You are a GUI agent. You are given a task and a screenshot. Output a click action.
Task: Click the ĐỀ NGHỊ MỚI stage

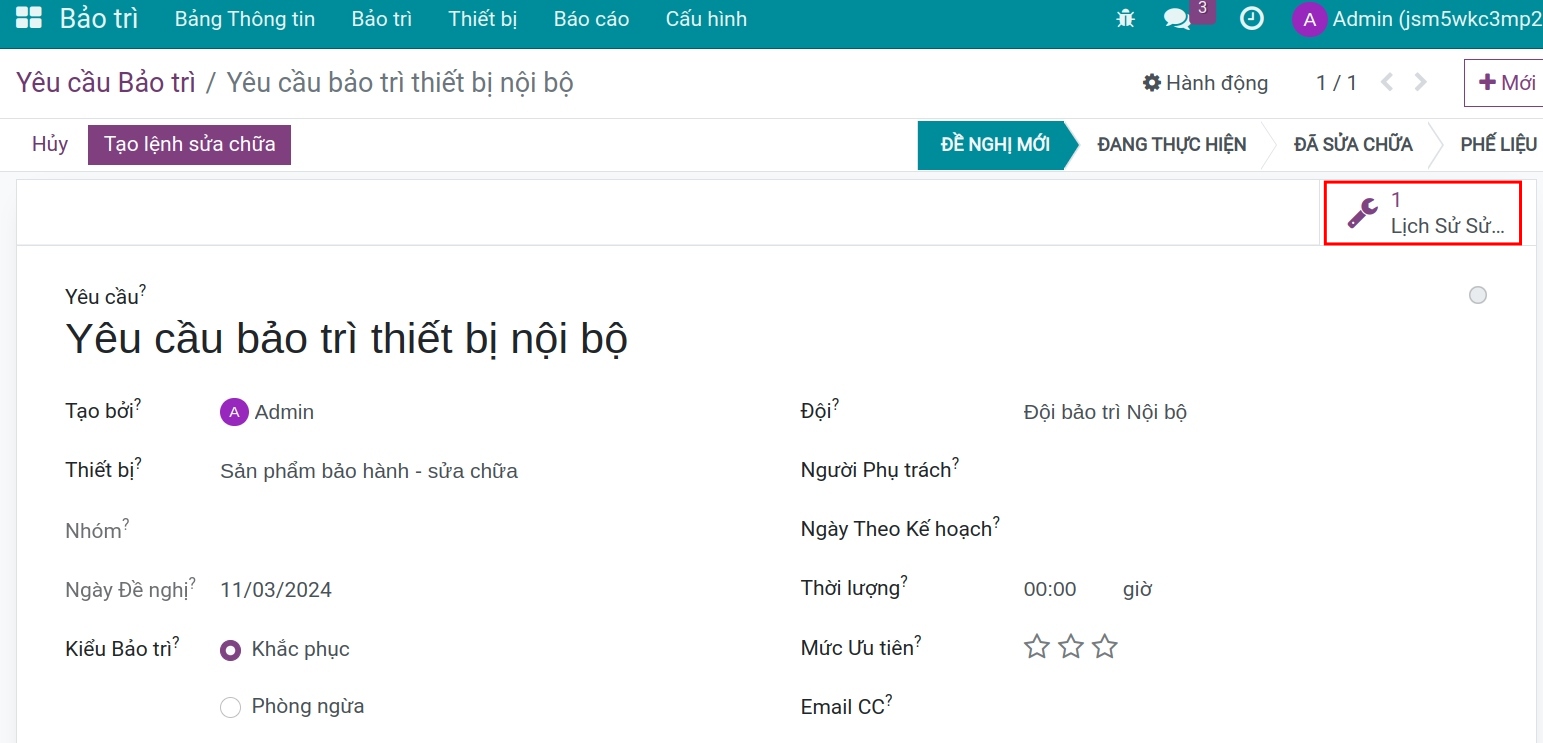point(996,145)
